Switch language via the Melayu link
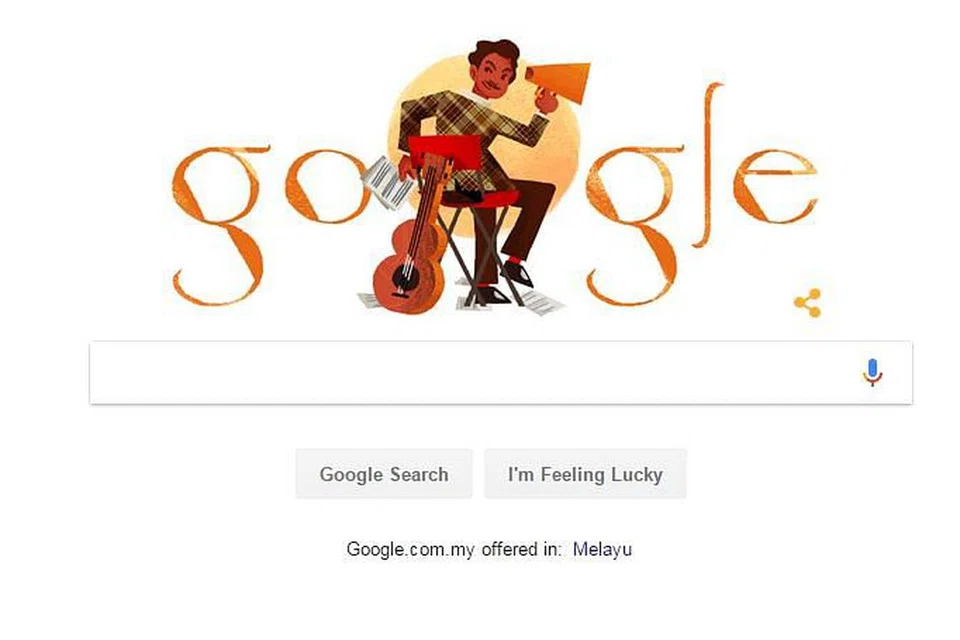960x640 pixels. (x=602, y=549)
